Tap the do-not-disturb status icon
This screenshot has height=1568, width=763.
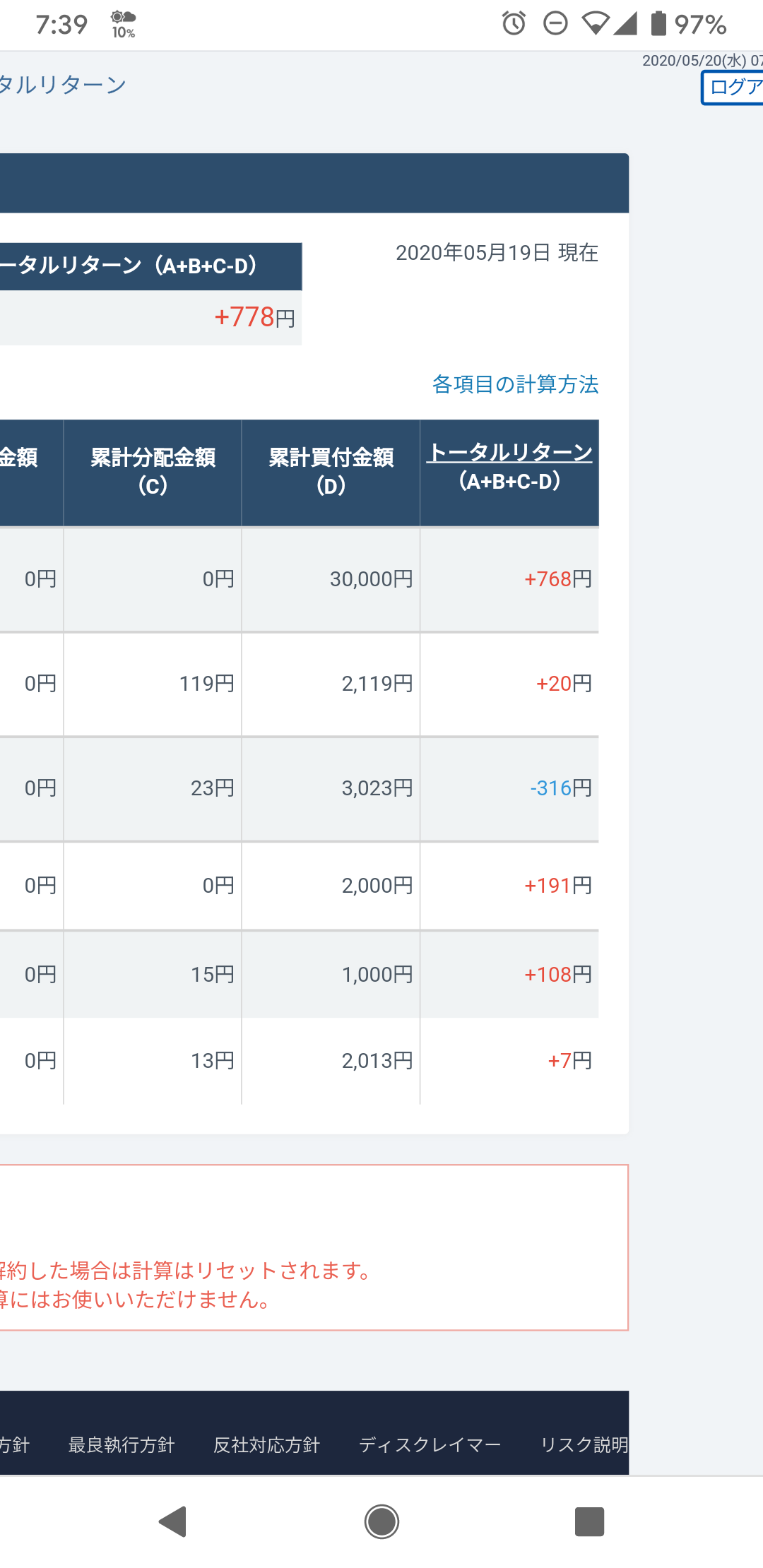pos(555,23)
